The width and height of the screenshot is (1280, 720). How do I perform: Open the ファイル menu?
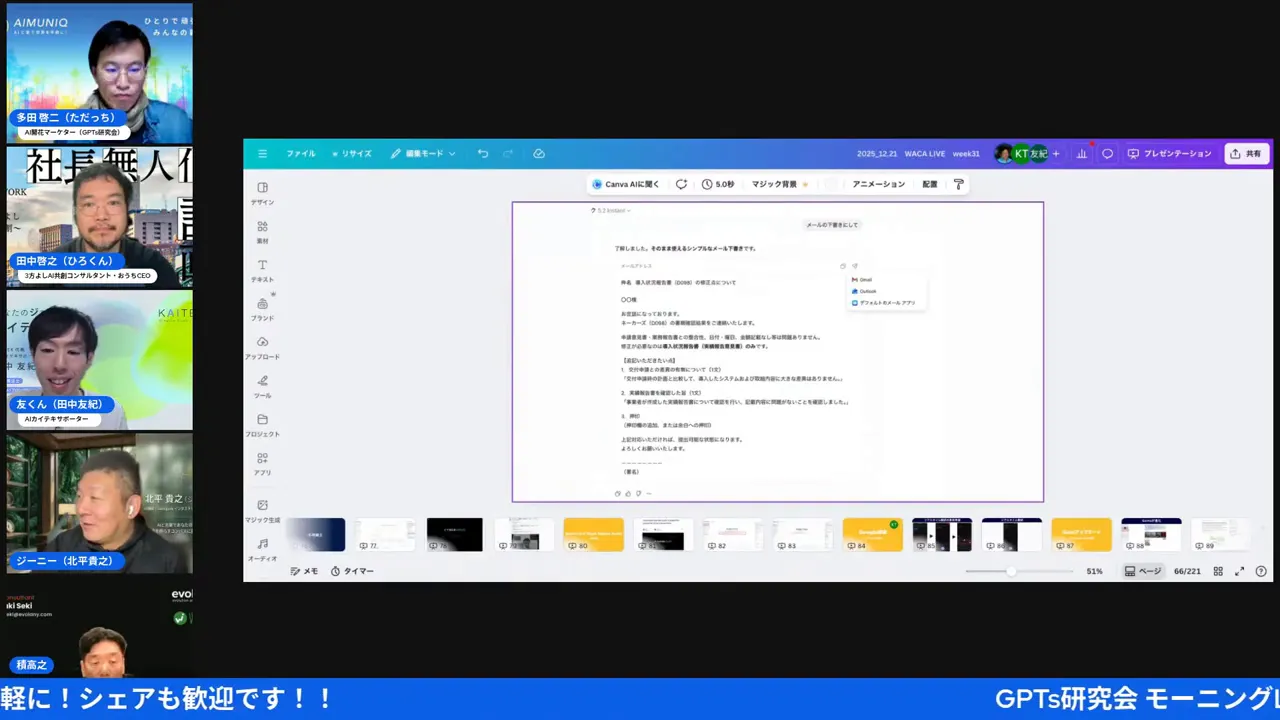(300, 153)
